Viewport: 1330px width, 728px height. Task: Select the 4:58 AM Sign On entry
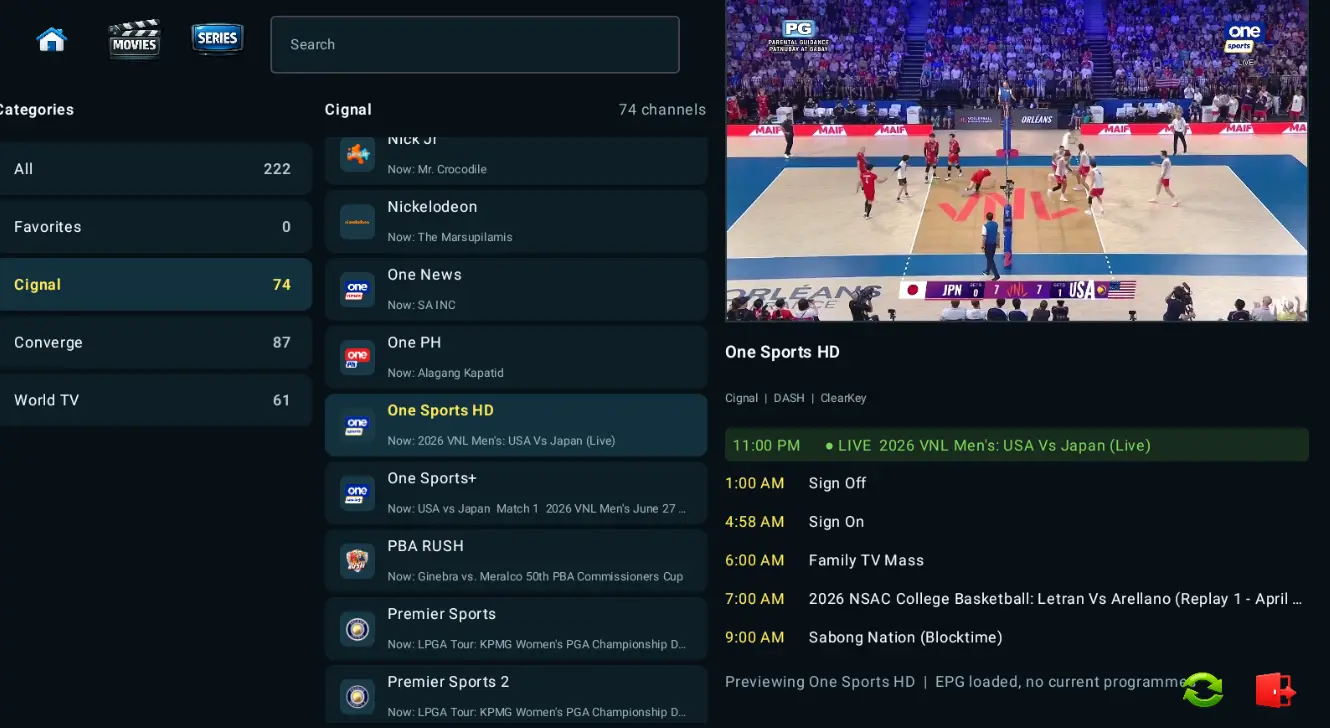click(x=1016, y=522)
